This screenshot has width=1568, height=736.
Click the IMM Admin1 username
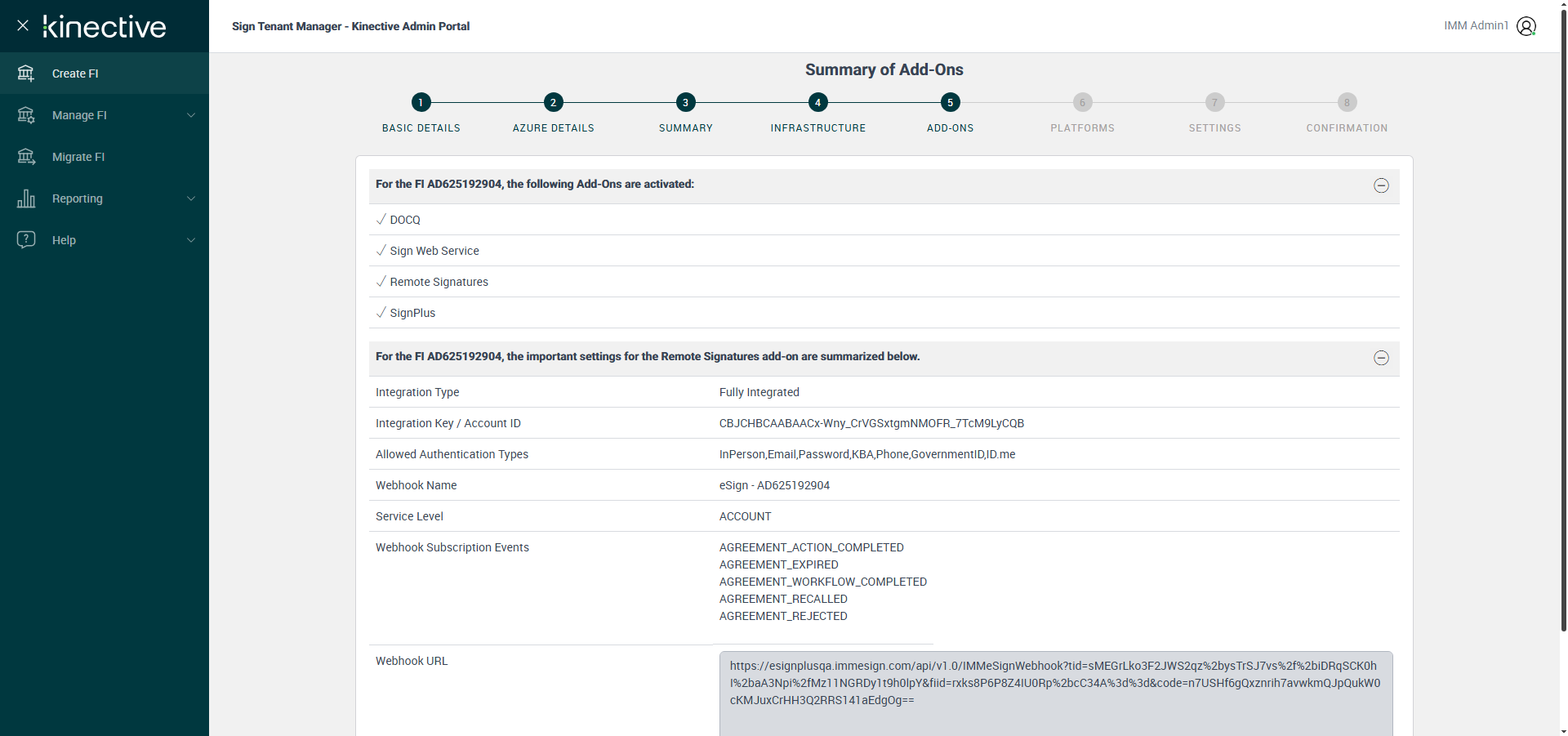tap(1476, 26)
